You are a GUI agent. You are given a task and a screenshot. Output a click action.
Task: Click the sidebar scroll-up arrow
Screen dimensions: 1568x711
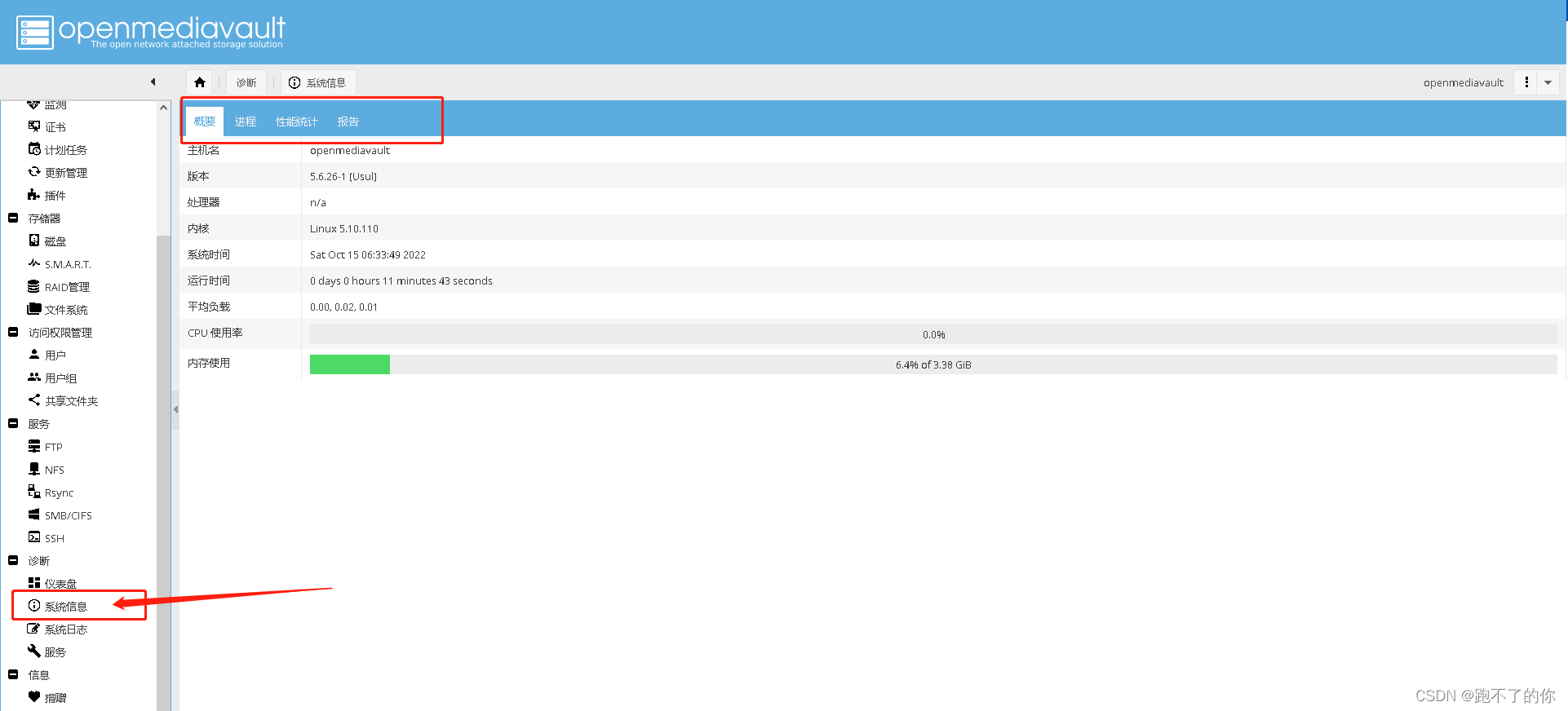163,108
